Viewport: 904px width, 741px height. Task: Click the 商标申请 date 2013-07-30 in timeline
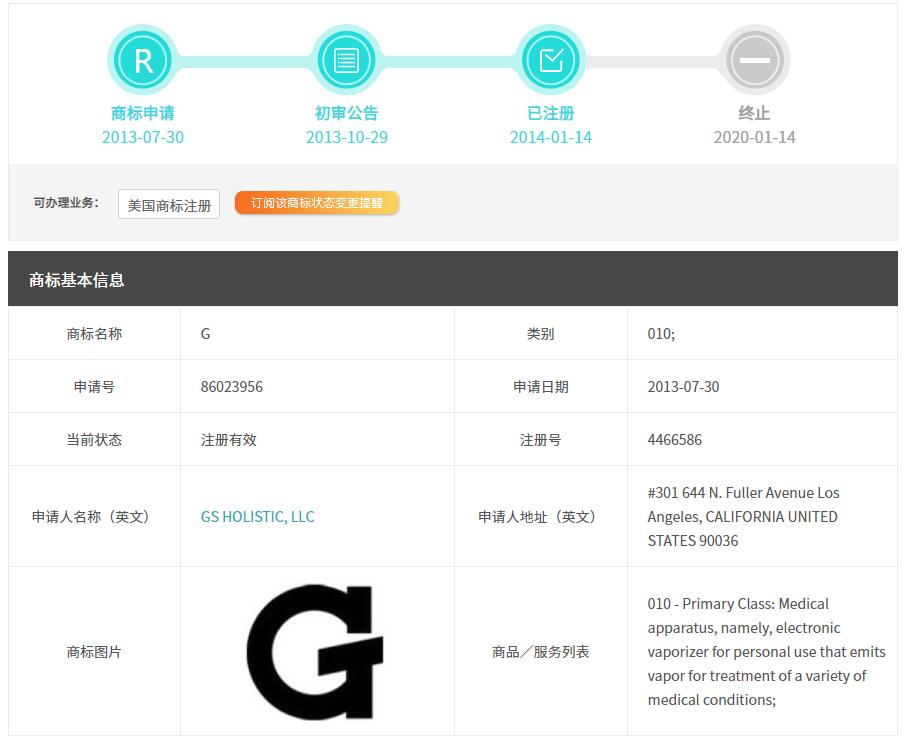(143, 138)
